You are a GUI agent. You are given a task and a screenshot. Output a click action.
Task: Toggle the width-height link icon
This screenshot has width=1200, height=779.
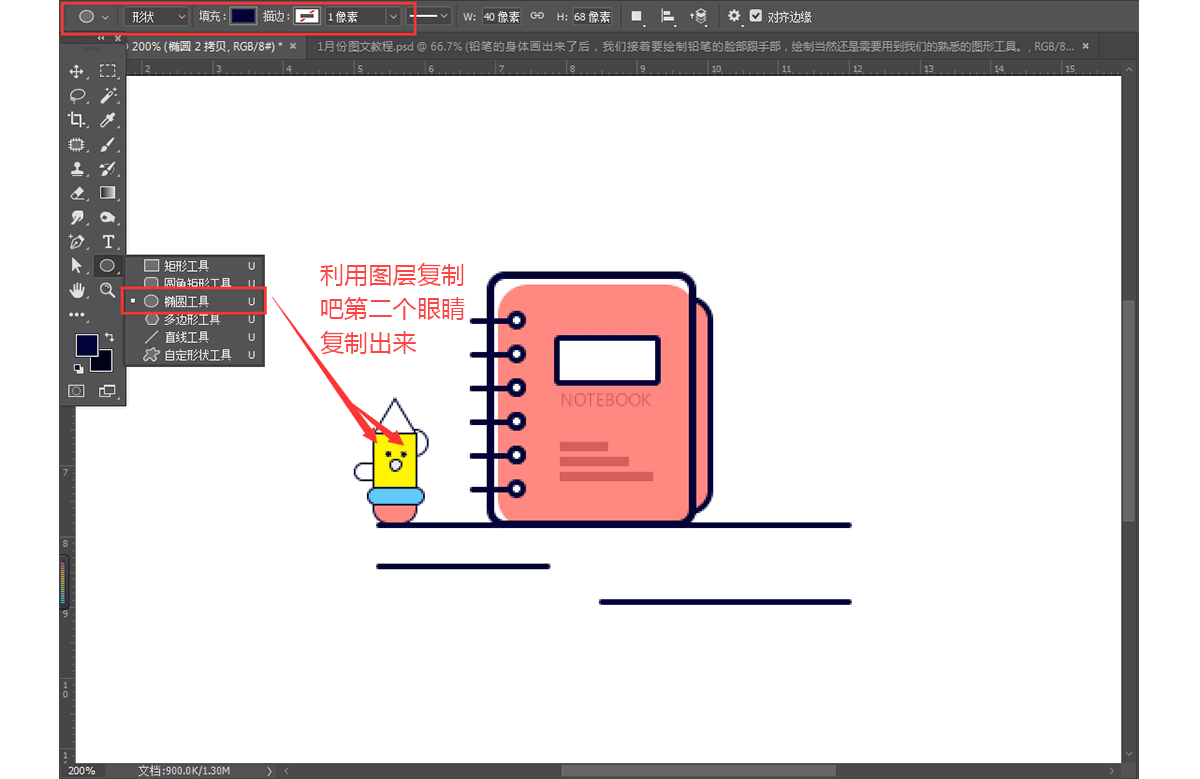tap(537, 16)
